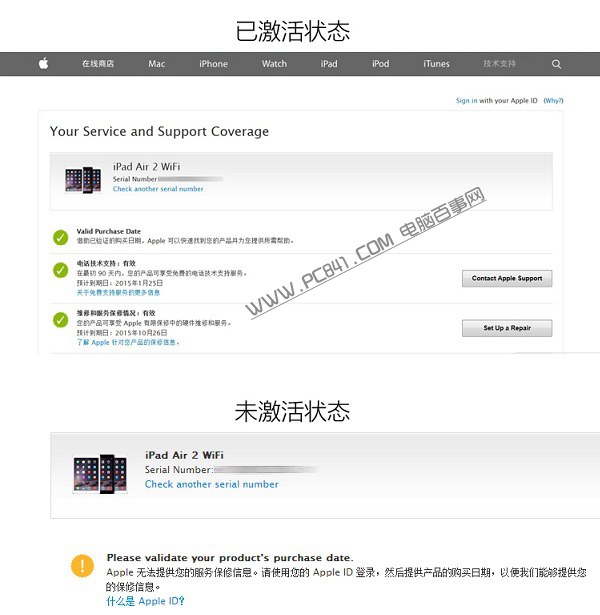Image resolution: width=600 pixels, height=615 pixels.
Task: Click the 预计到期日 2015年10月26日 text
Action: (122, 333)
